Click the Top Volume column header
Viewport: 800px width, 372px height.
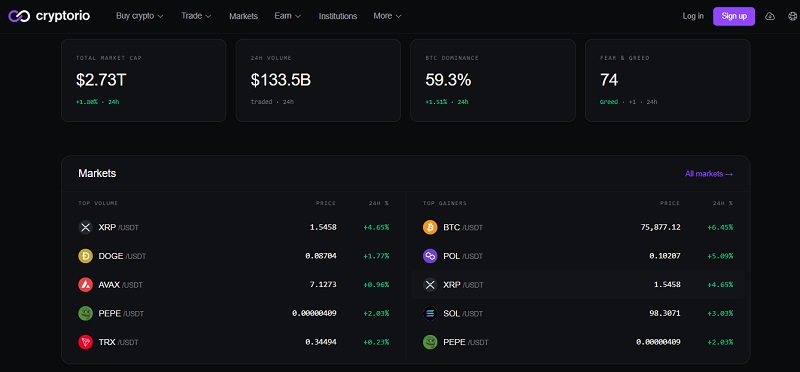tap(98, 203)
